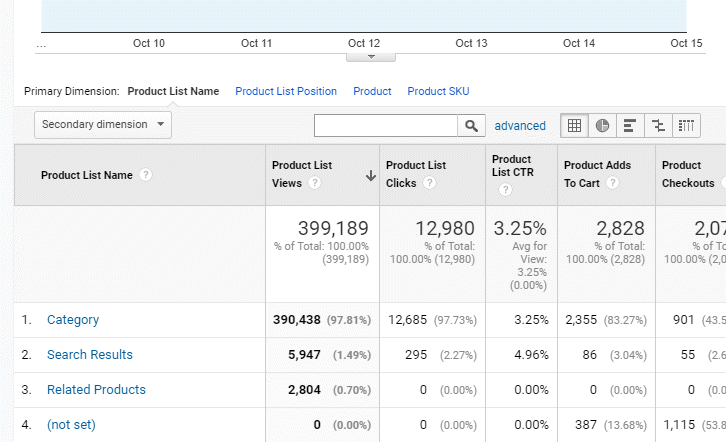Select the comparison view icon
Screen dimensions: 726x442
(658, 125)
